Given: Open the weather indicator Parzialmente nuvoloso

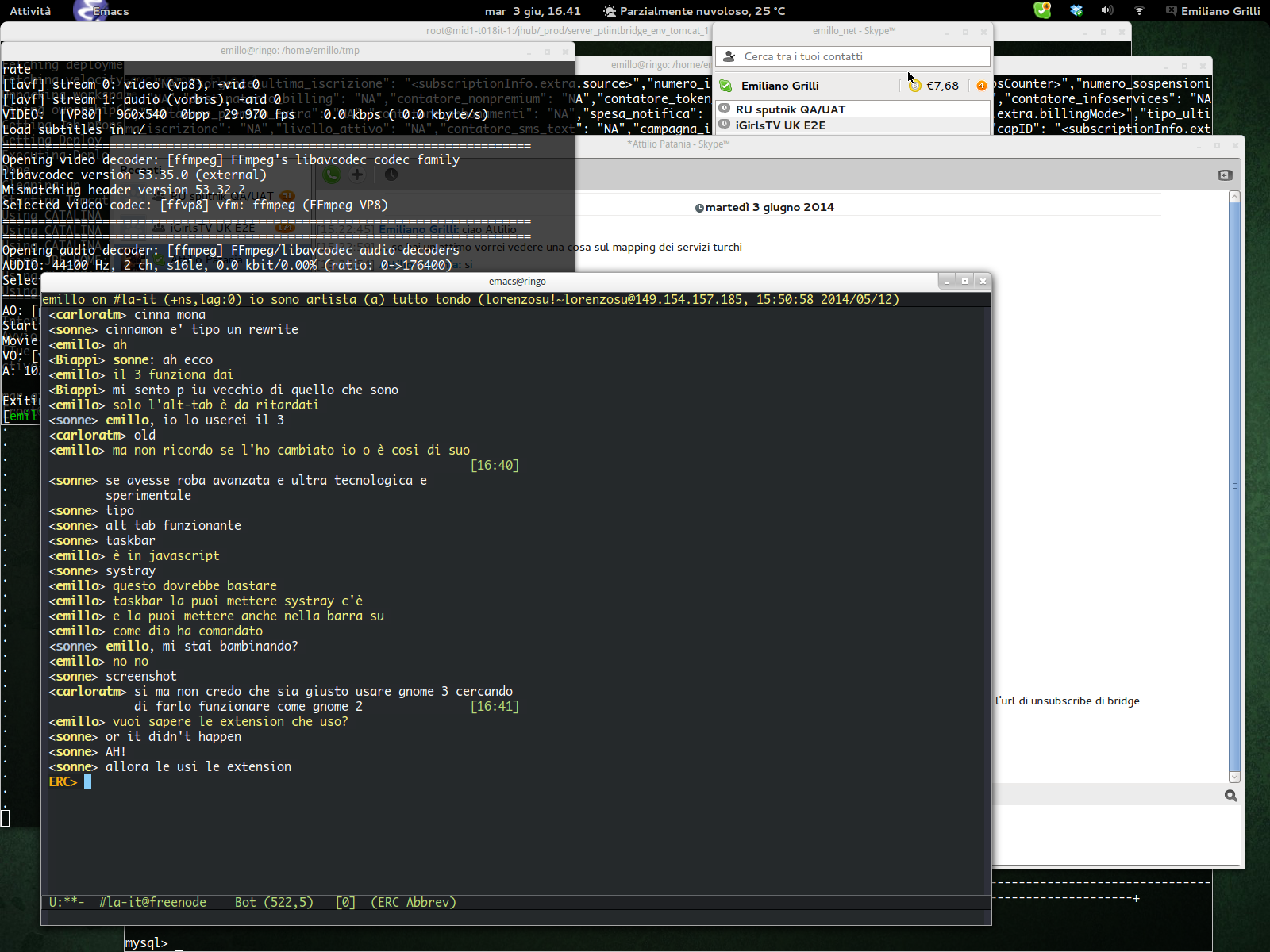Looking at the screenshot, I should point(695,11).
